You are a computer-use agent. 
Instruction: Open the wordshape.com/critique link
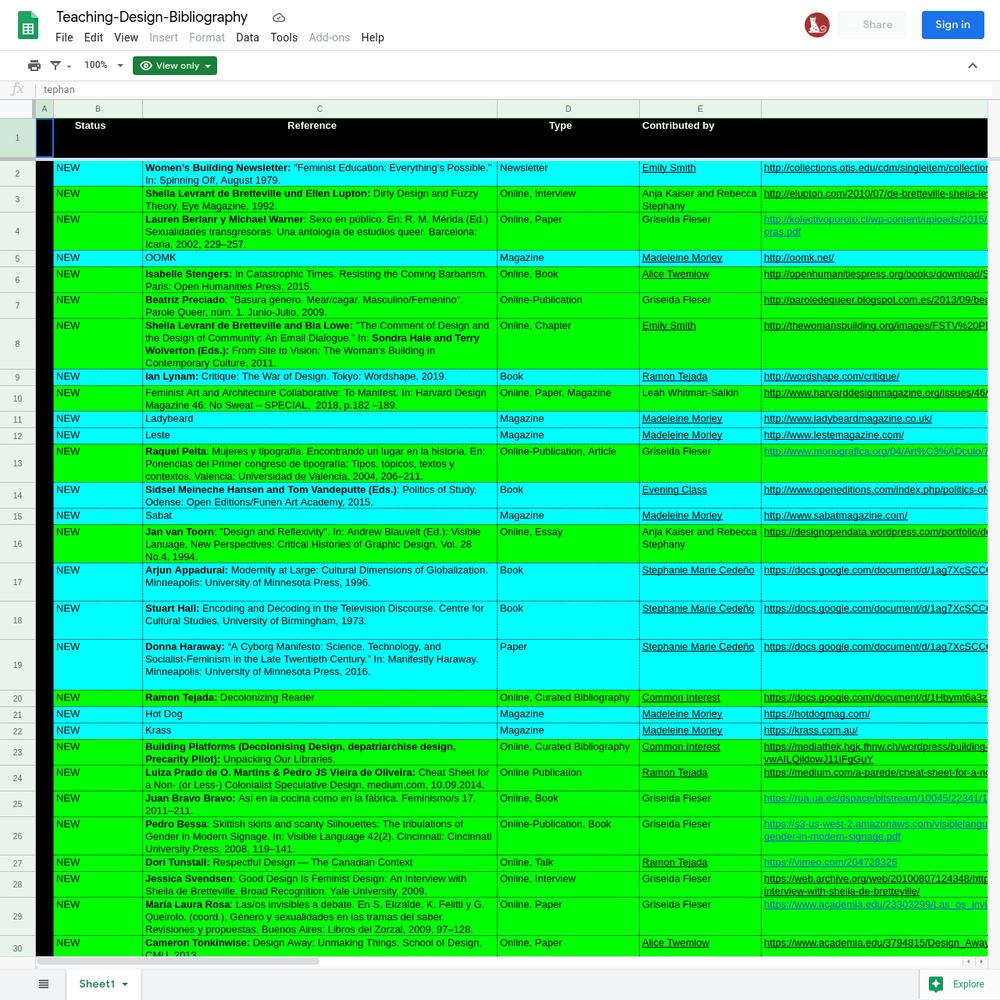click(x=832, y=377)
